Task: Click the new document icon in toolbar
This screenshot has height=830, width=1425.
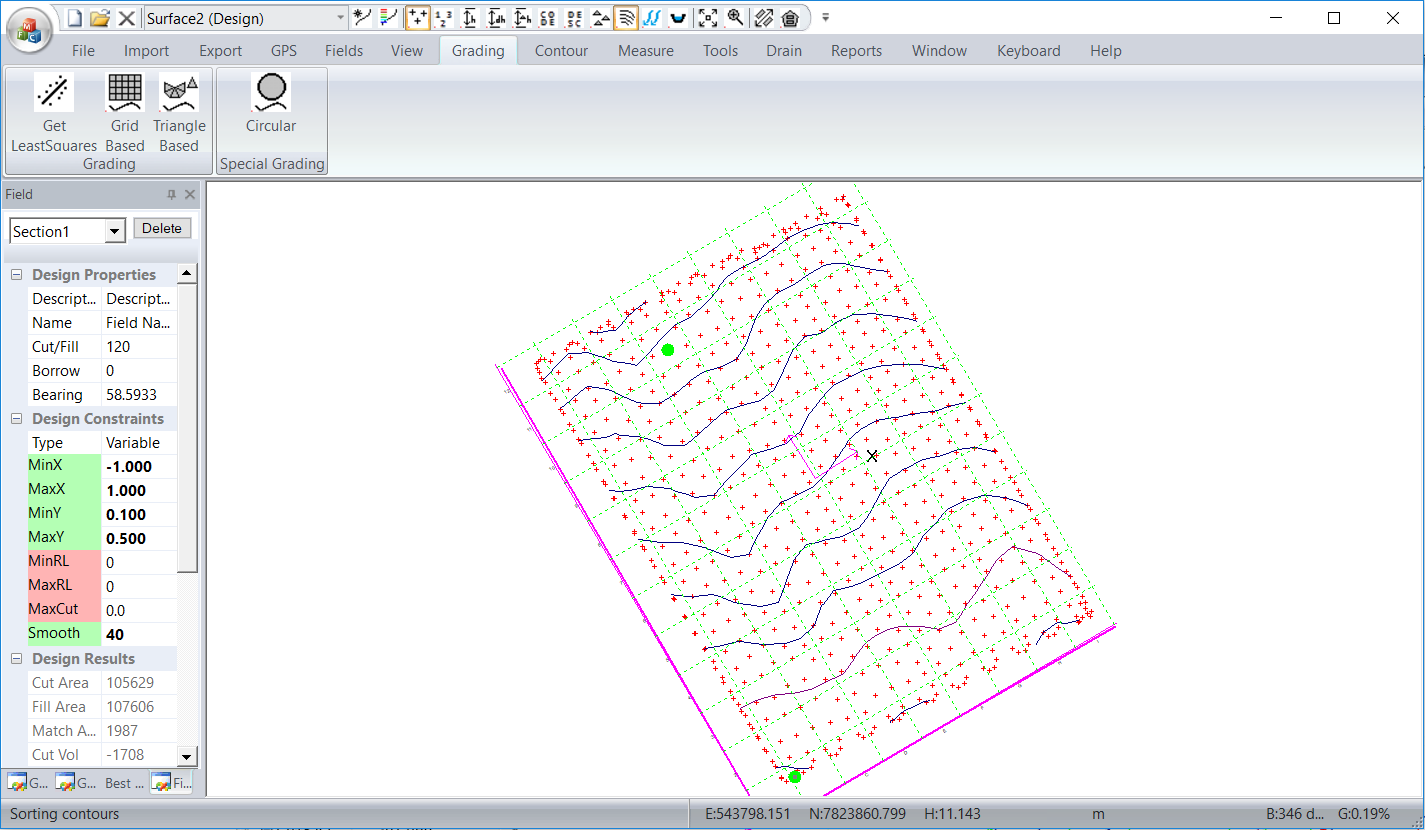Action: 75,18
